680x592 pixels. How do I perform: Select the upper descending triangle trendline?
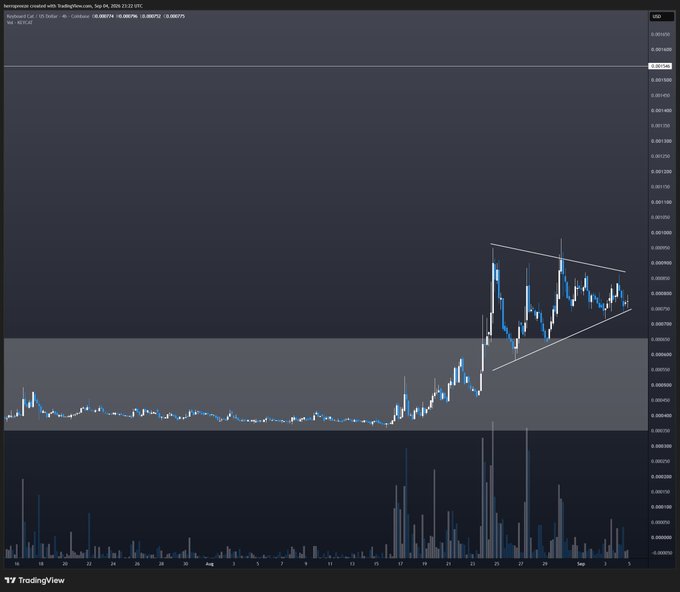click(558, 258)
